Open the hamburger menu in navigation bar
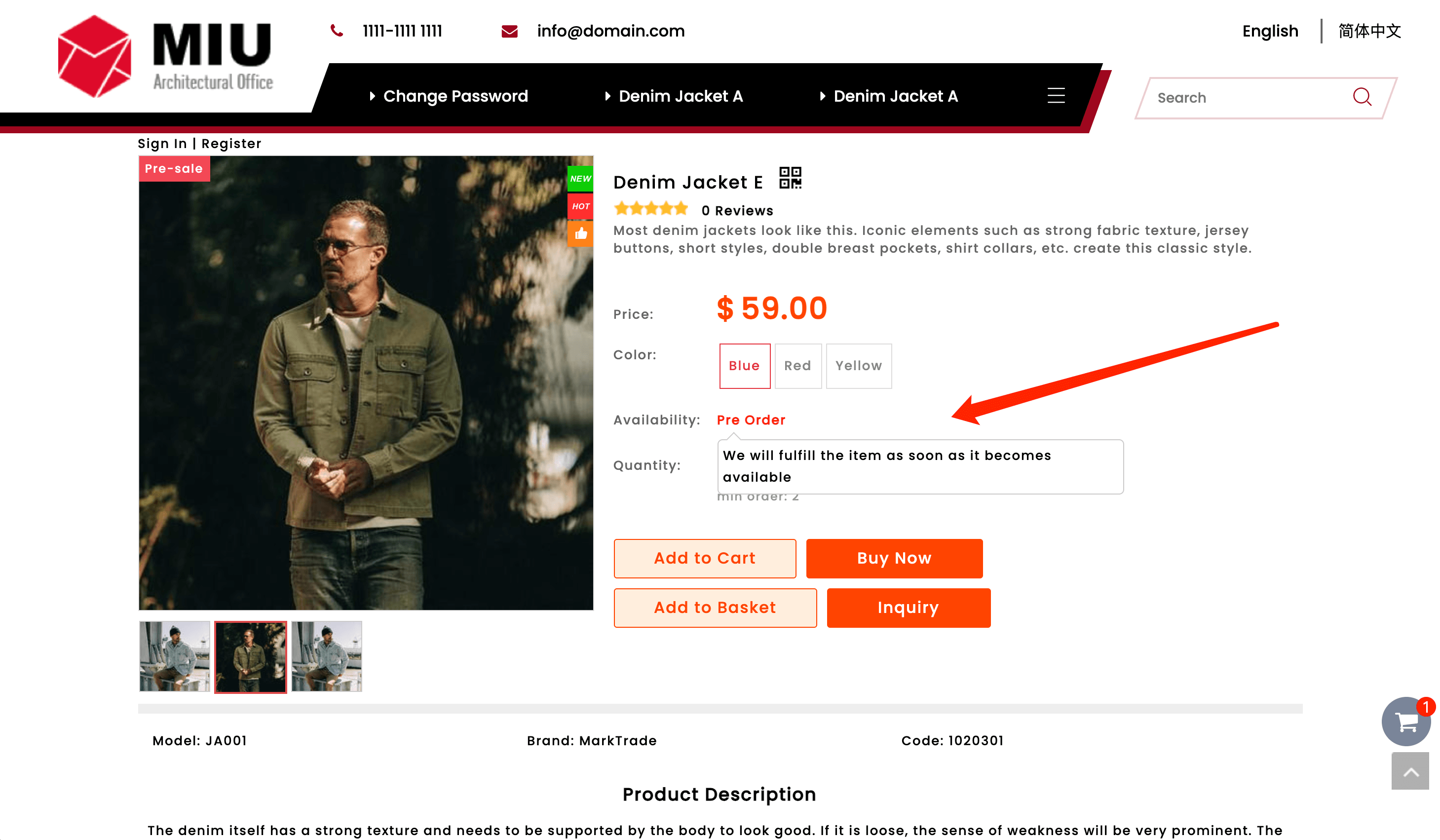 tap(1056, 95)
